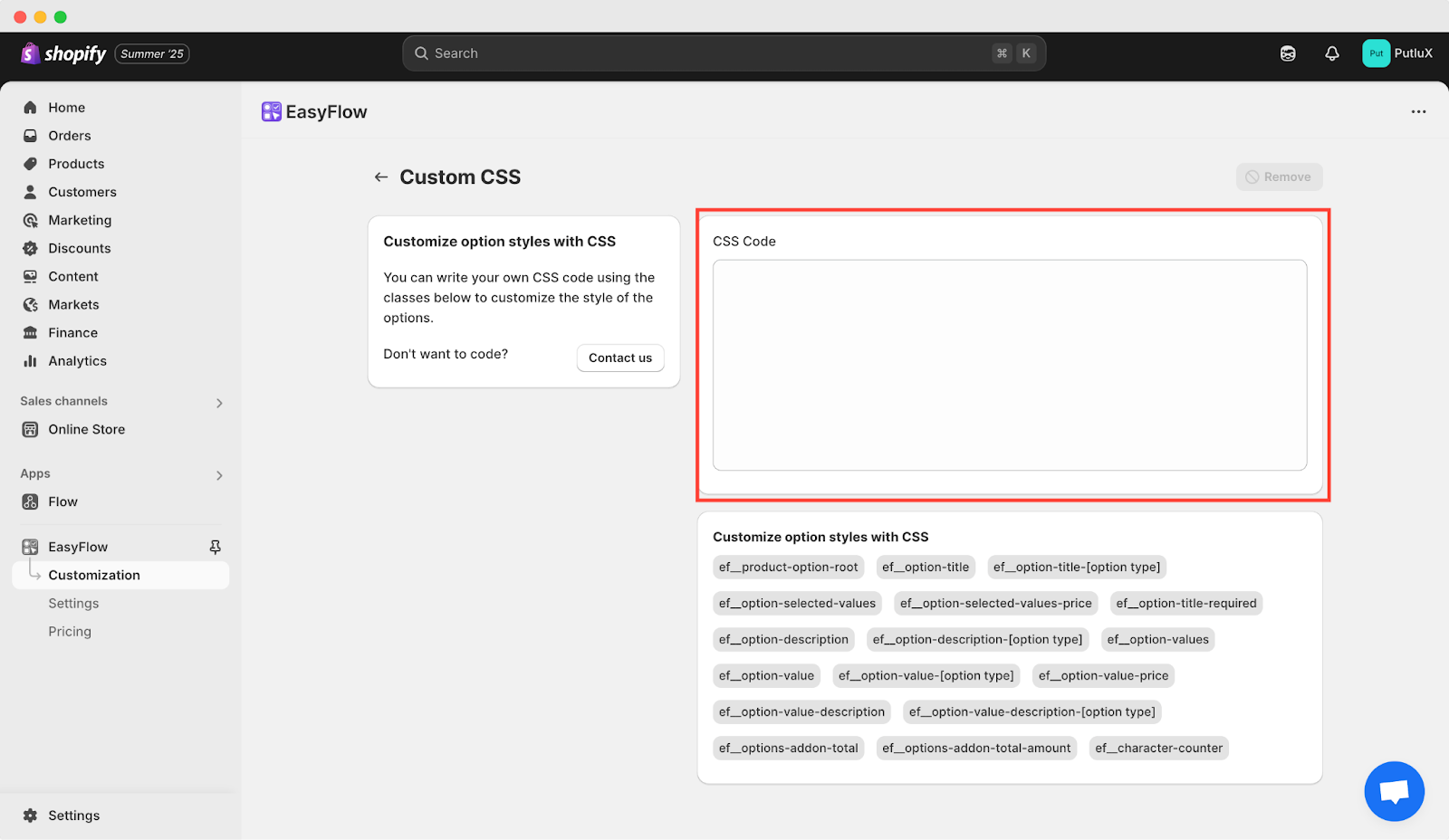
Task: Open the notifications bell
Action: coord(1332,53)
